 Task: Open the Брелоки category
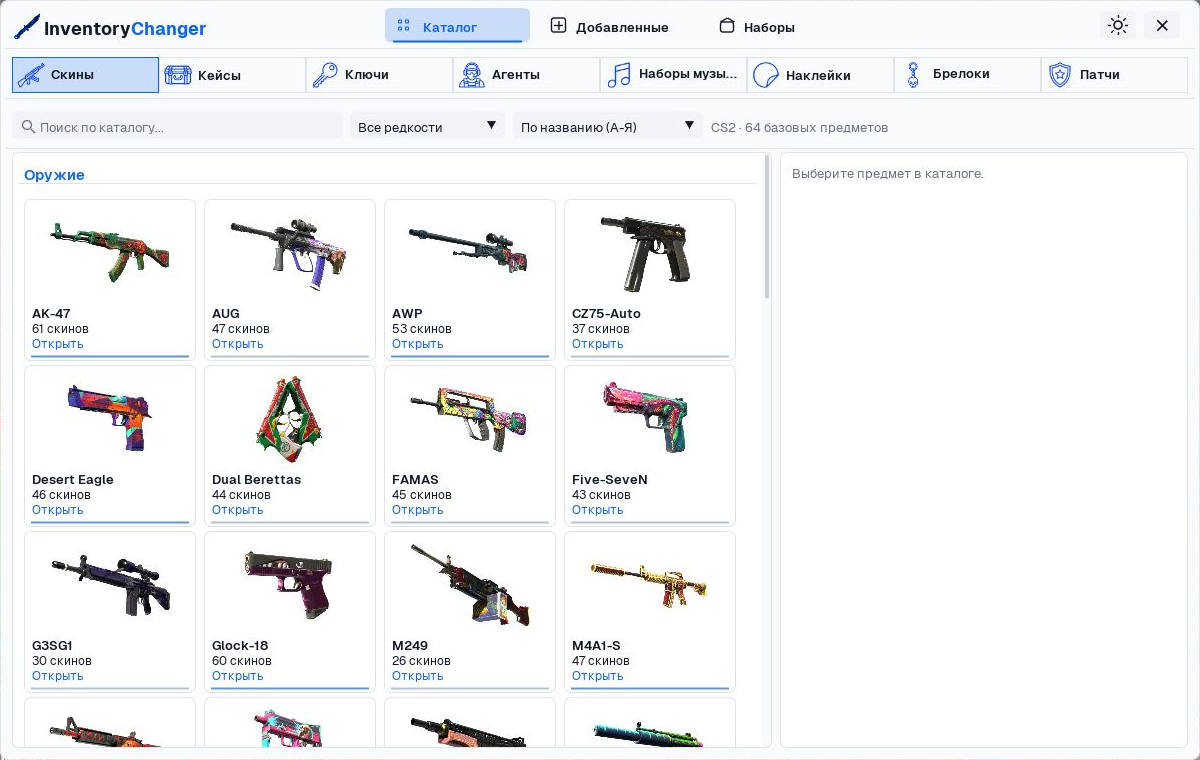click(967, 75)
